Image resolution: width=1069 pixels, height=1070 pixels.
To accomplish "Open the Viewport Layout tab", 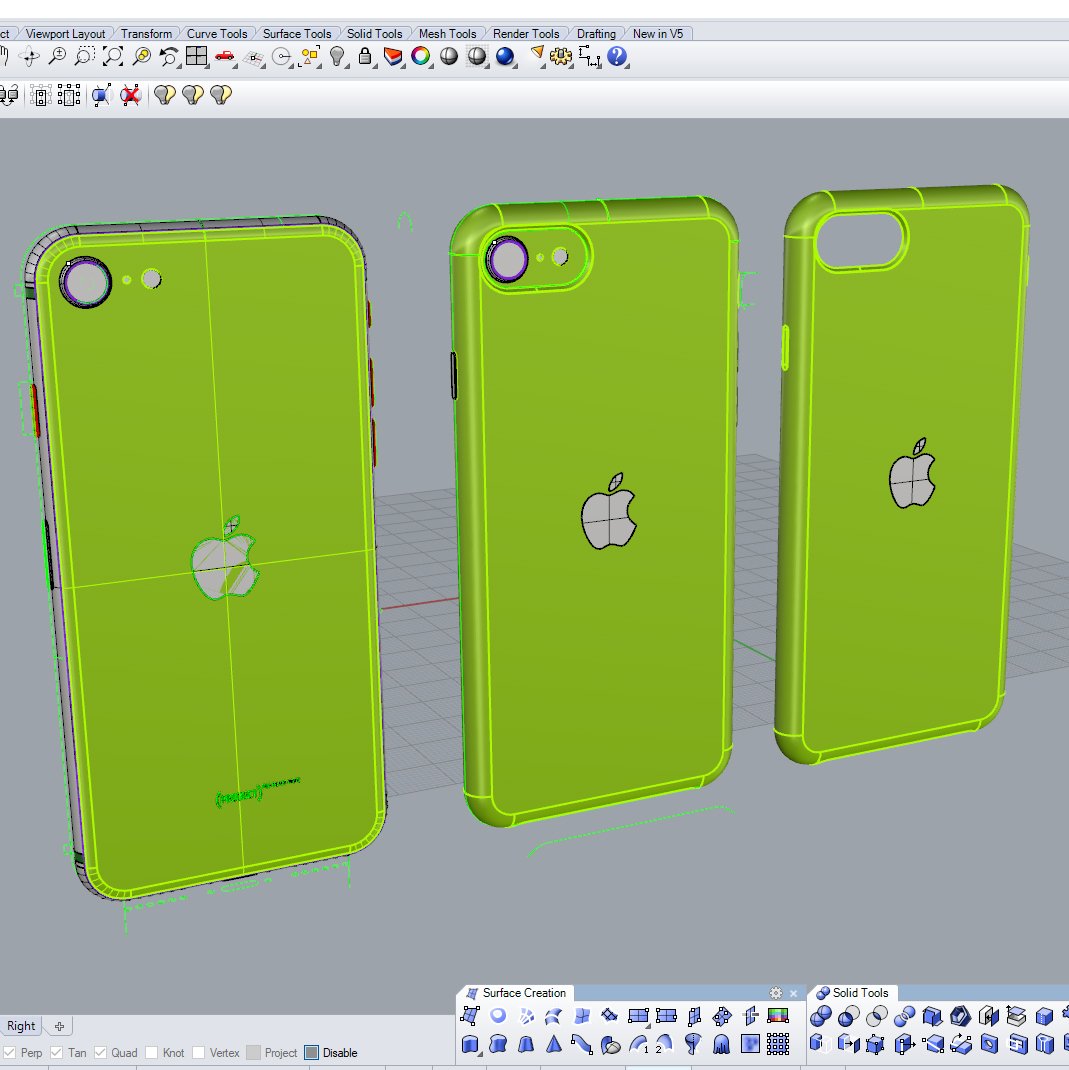I will point(65,33).
